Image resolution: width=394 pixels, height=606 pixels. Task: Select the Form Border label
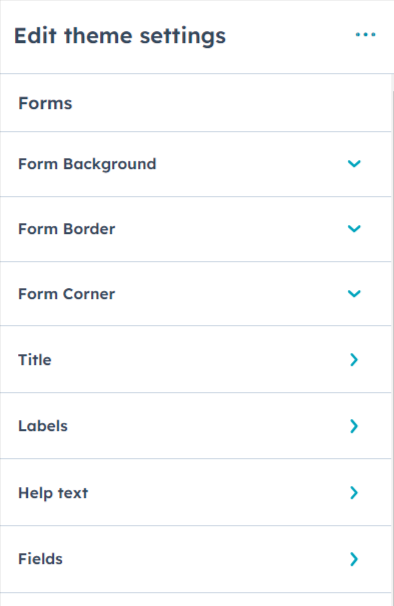click(x=67, y=229)
